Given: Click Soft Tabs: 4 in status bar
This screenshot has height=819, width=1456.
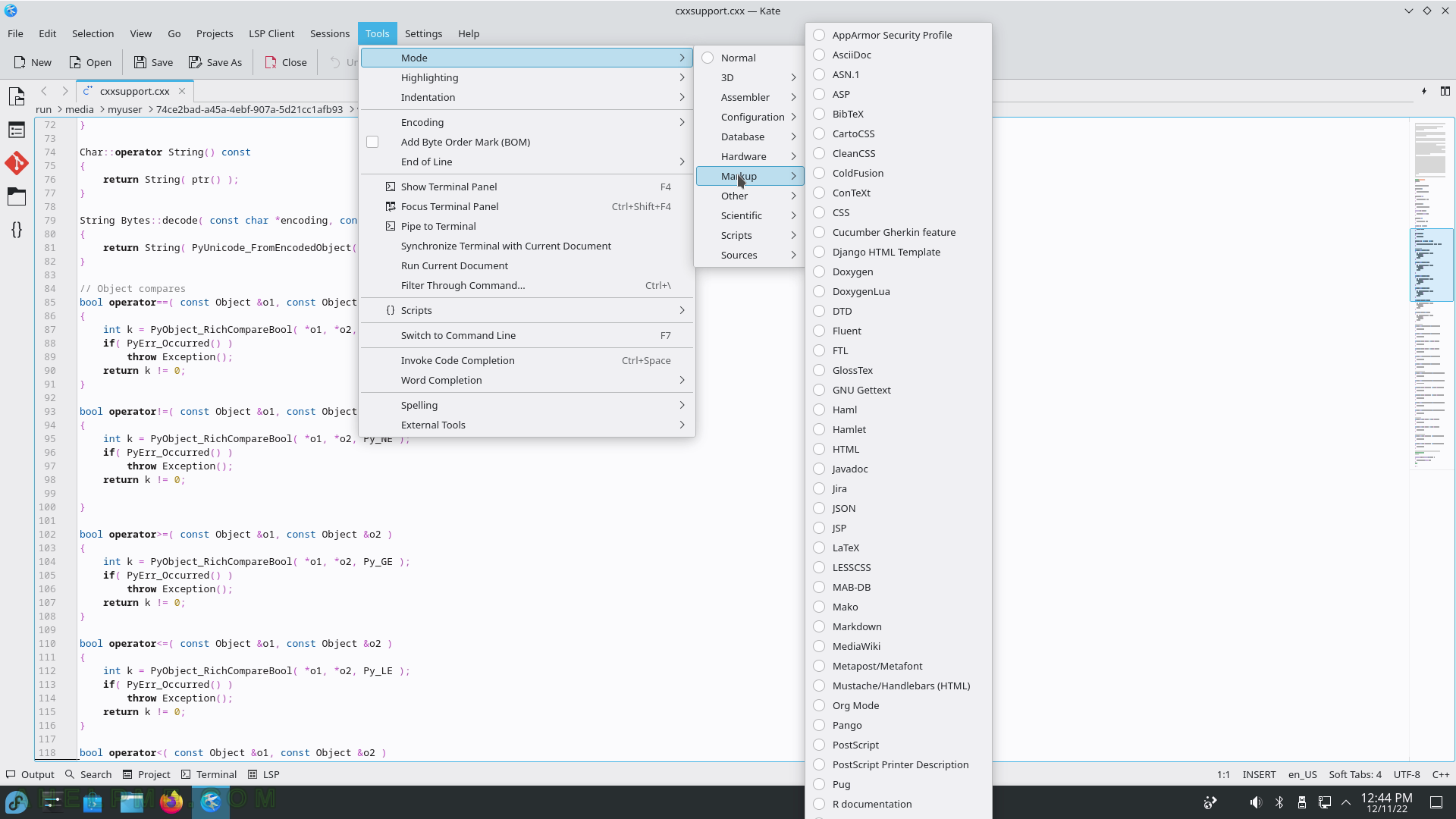Looking at the screenshot, I should click(x=1355, y=774).
